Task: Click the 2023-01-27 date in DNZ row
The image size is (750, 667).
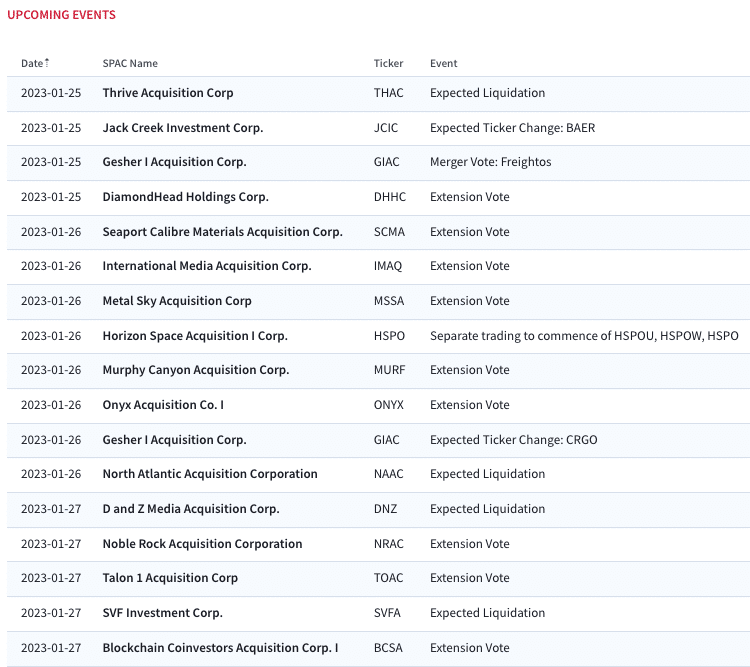Action: pos(51,509)
